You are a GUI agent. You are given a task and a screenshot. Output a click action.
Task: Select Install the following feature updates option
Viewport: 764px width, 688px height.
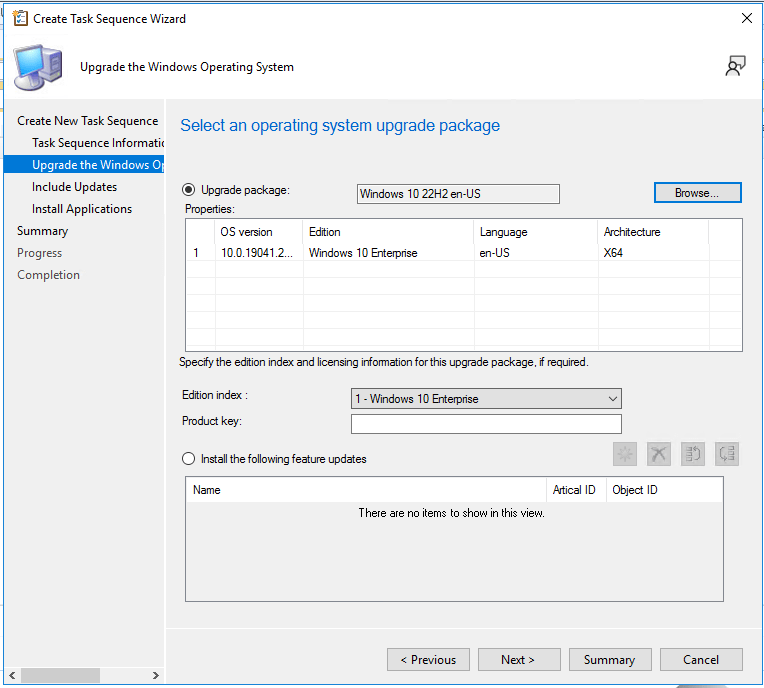click(189, 459)
